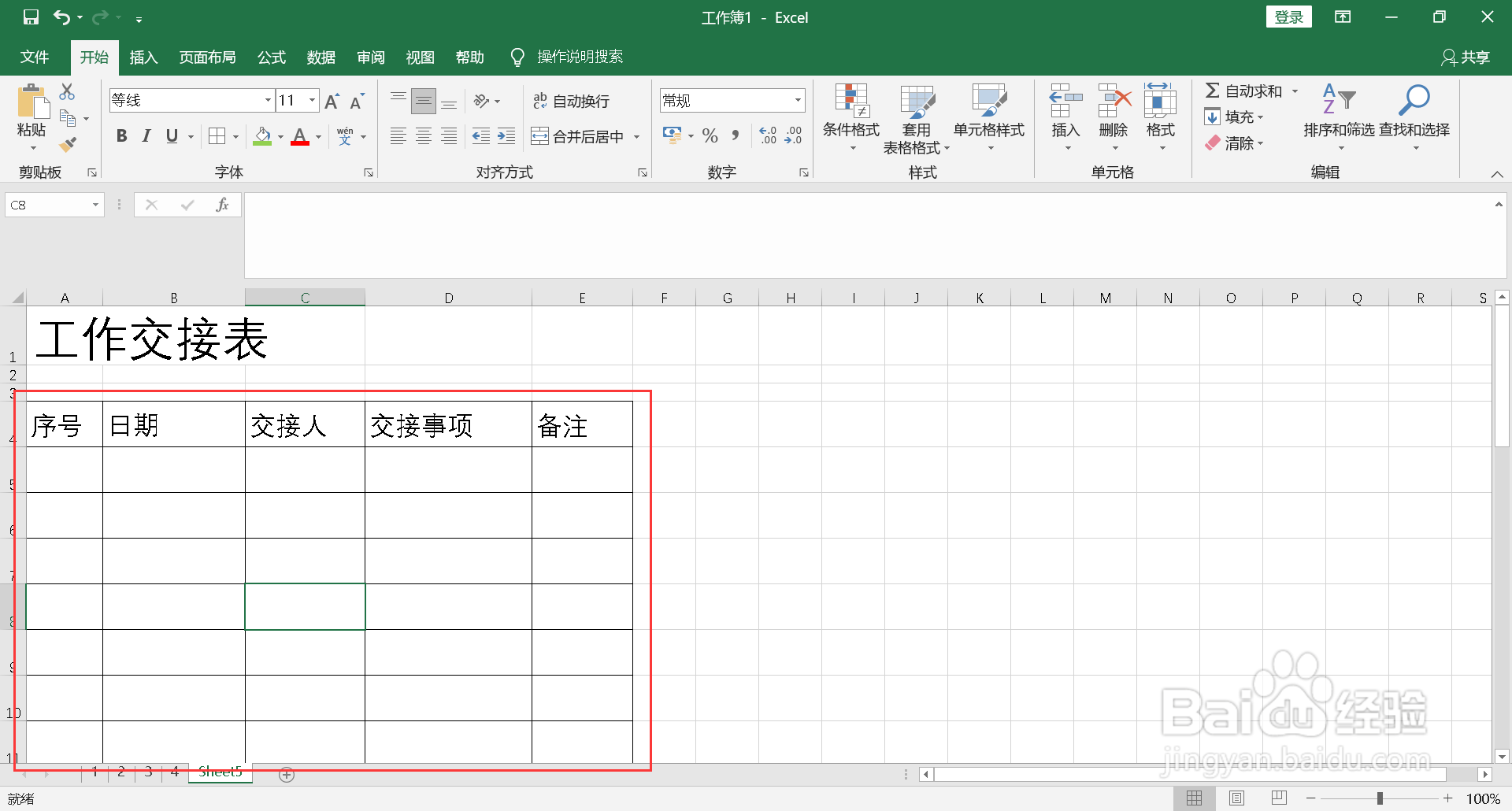Click the 百分比样式 (Percent Style) icon

710,135
